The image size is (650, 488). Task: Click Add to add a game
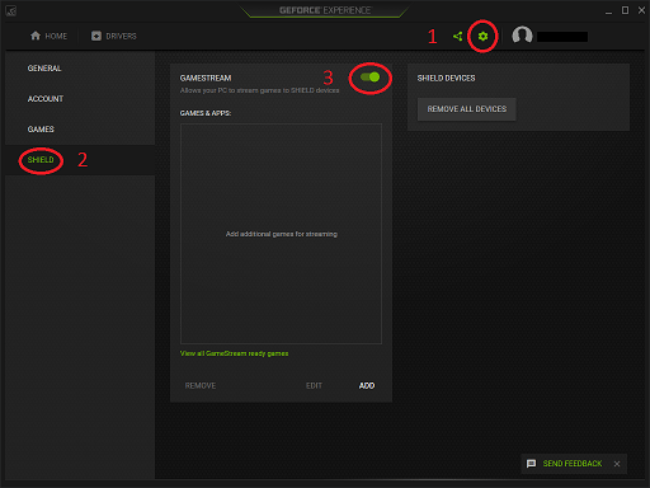[x=367, y=385]
